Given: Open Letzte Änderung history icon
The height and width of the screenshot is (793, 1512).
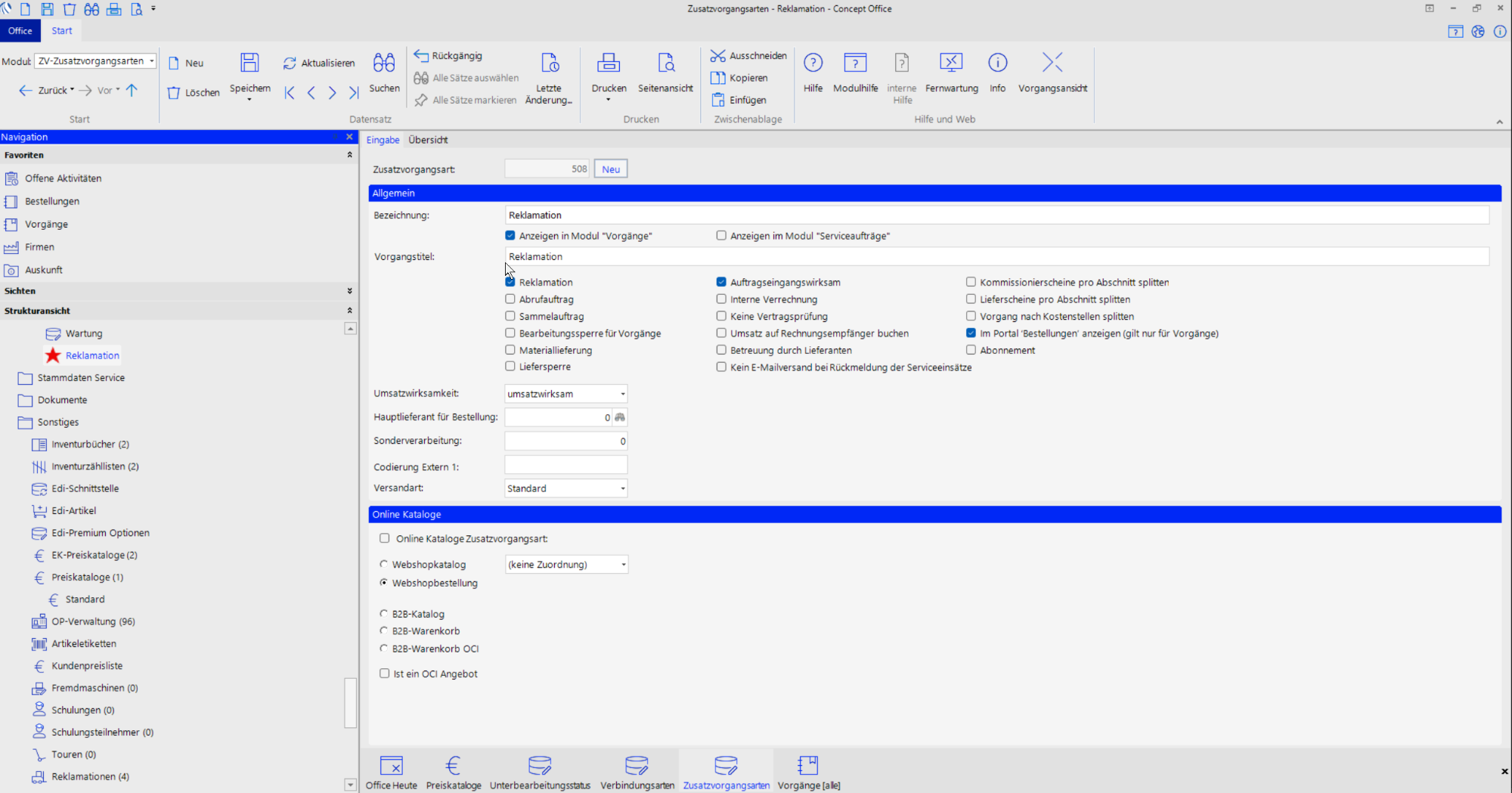Looking at the screenshot, I should (x=549, y=64).
